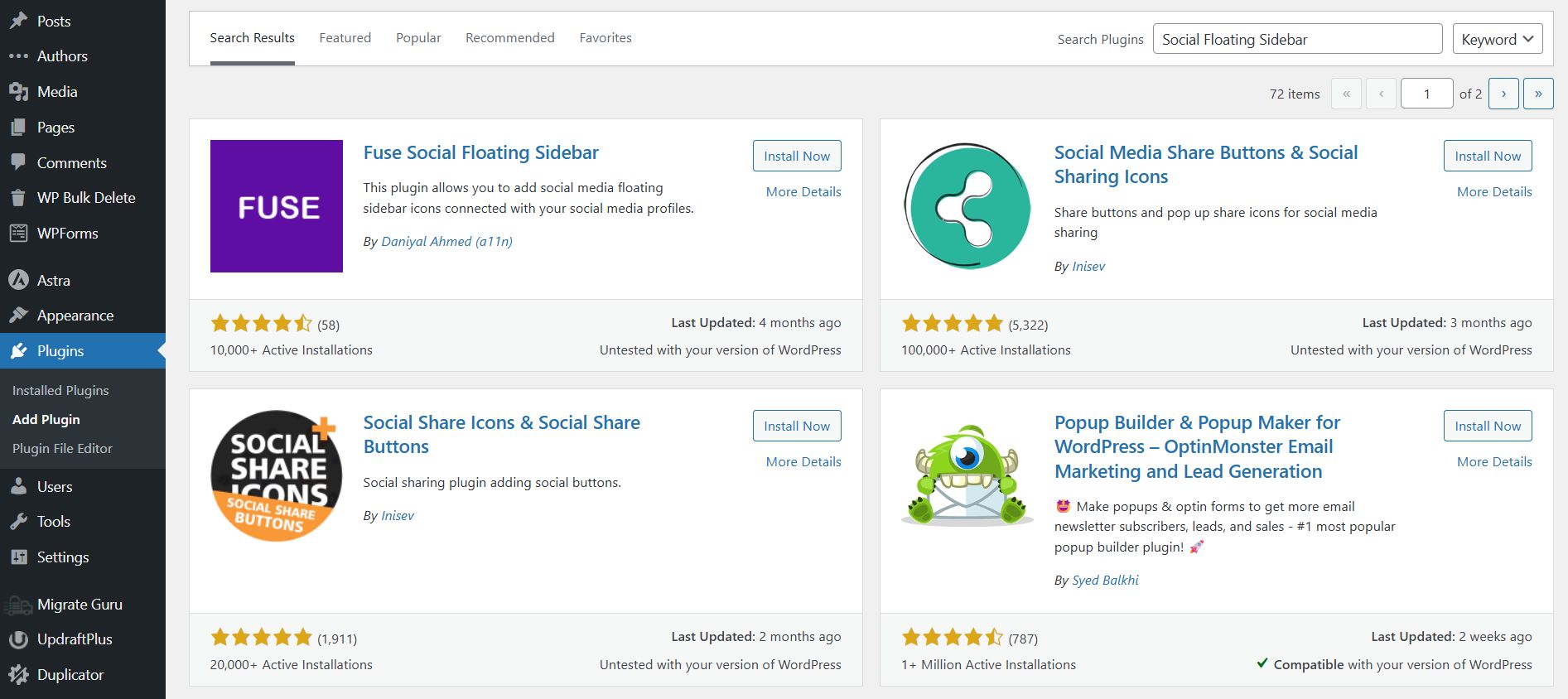The image size is (1568, 699).
Task: Open Installed Plugins submenu item
Action: coord(60,390)
